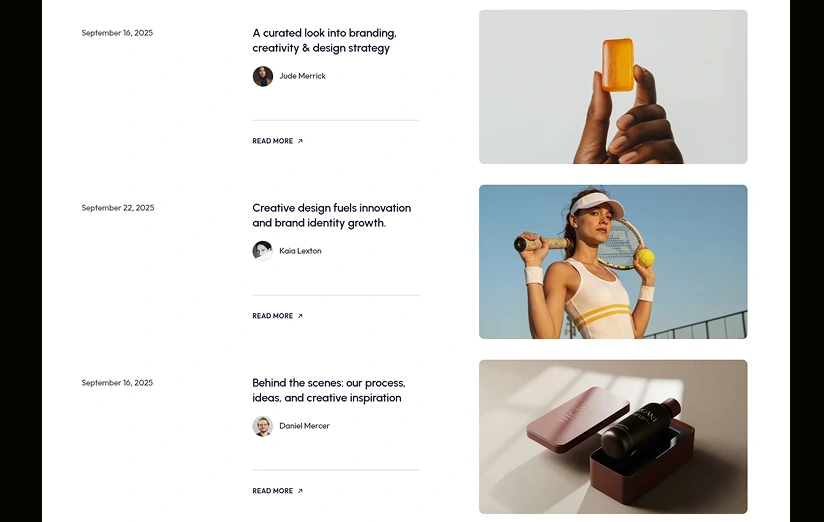Read more about curated branding article

point(273,141)
